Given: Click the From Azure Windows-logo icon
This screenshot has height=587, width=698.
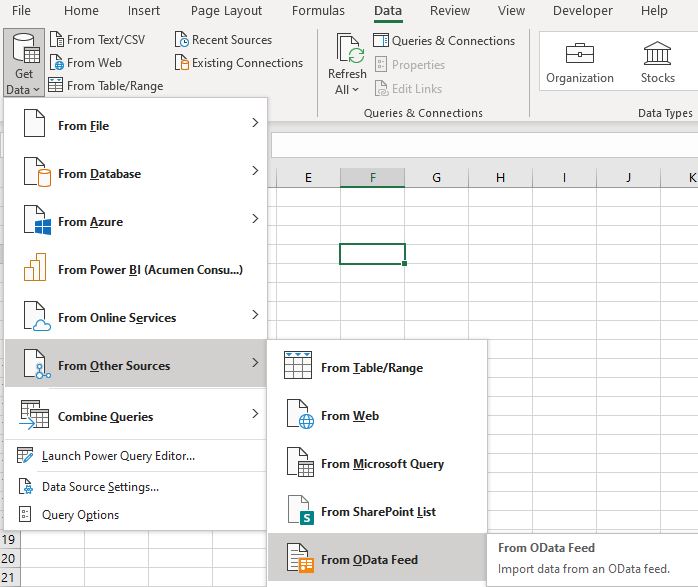Looking at the screenshot, I should [x=37, y=220].
